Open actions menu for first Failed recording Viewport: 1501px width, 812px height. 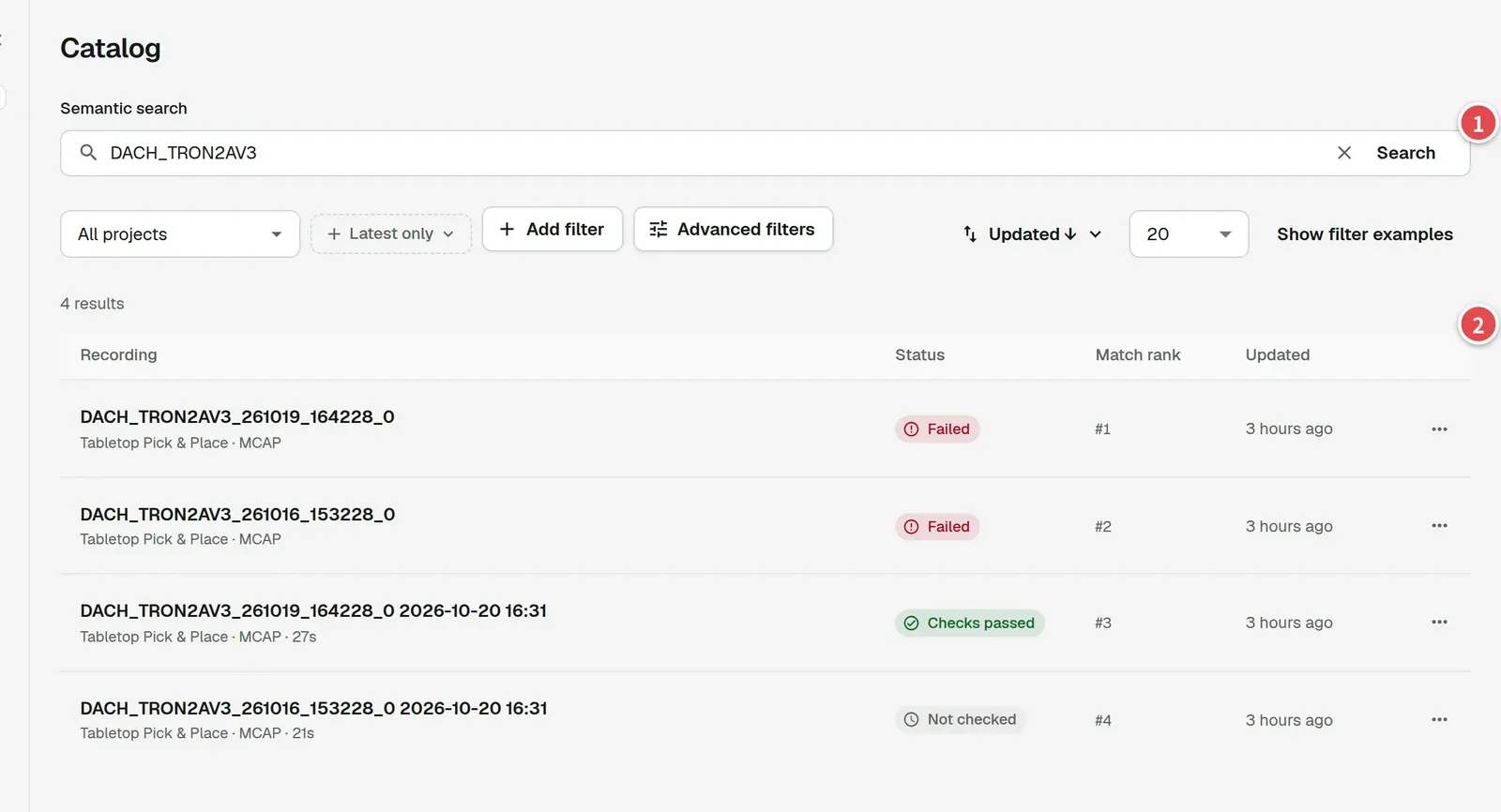pyautogui.click(x=1439, y=429)
